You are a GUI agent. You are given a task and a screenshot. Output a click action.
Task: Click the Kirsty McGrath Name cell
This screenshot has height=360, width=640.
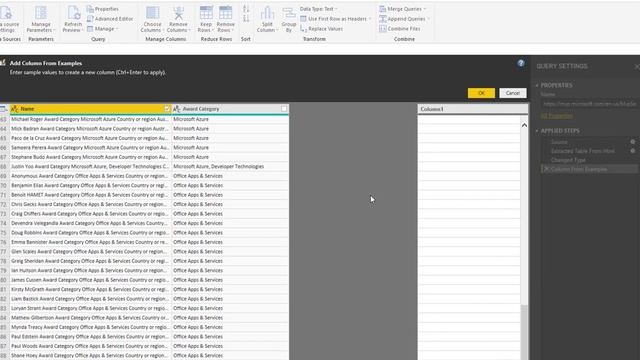(x=91, y=289)
